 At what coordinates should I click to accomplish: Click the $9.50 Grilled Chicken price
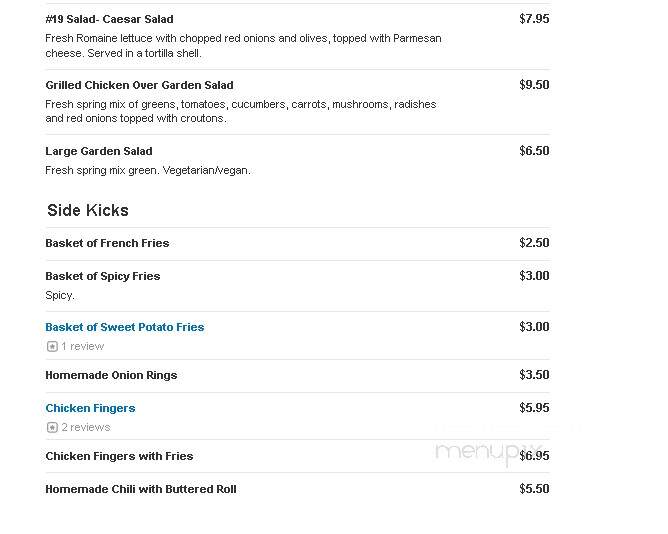[534, 85]
